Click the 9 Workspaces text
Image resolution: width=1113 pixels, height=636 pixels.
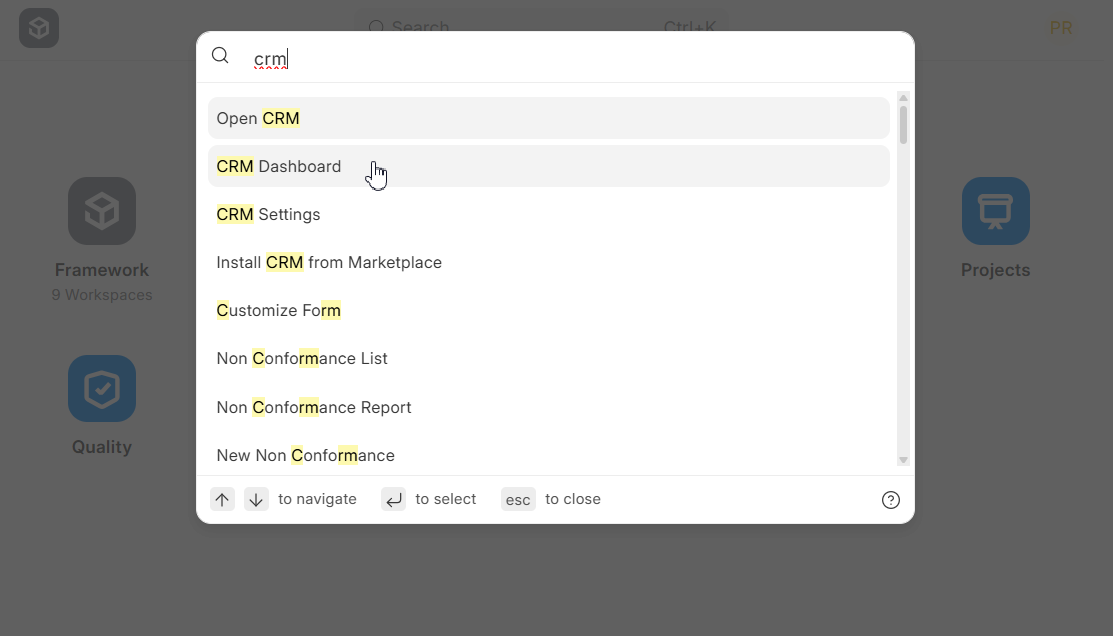[102, 295]
